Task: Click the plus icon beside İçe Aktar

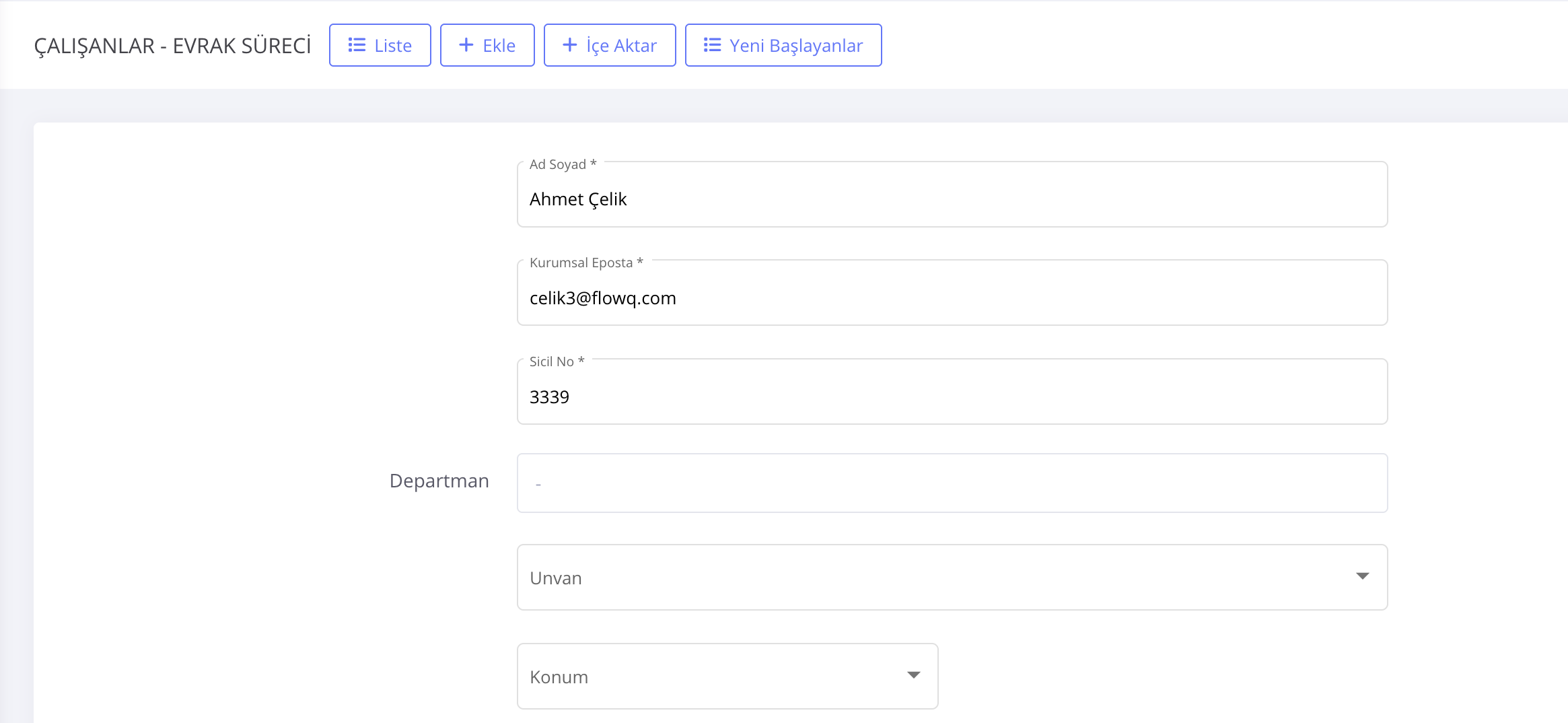Action: click(x=569, y=45)
